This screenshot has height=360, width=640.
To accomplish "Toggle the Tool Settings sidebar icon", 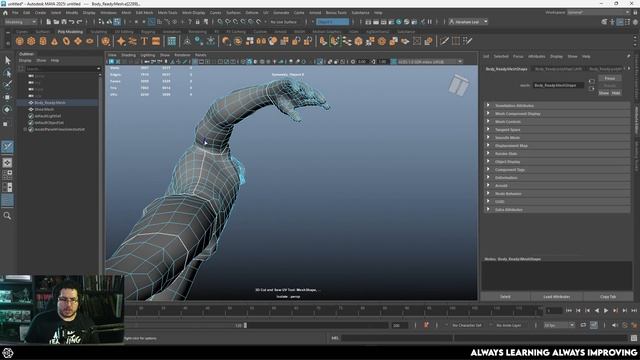I will pyautogui.click(x=627, y=22).
